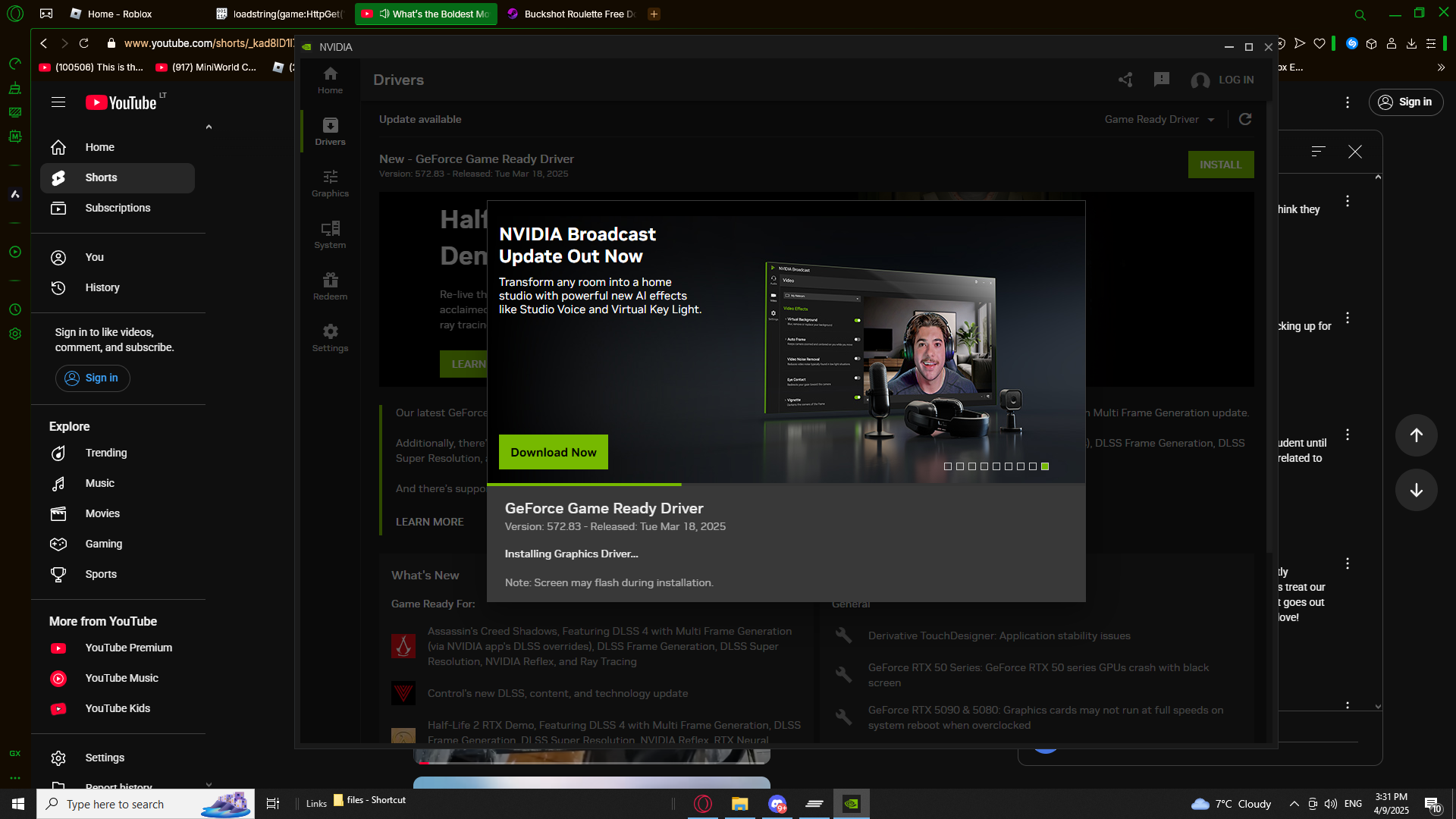
Task: Click the NVIDIA share icon
Action: [x=1125, y=80]
